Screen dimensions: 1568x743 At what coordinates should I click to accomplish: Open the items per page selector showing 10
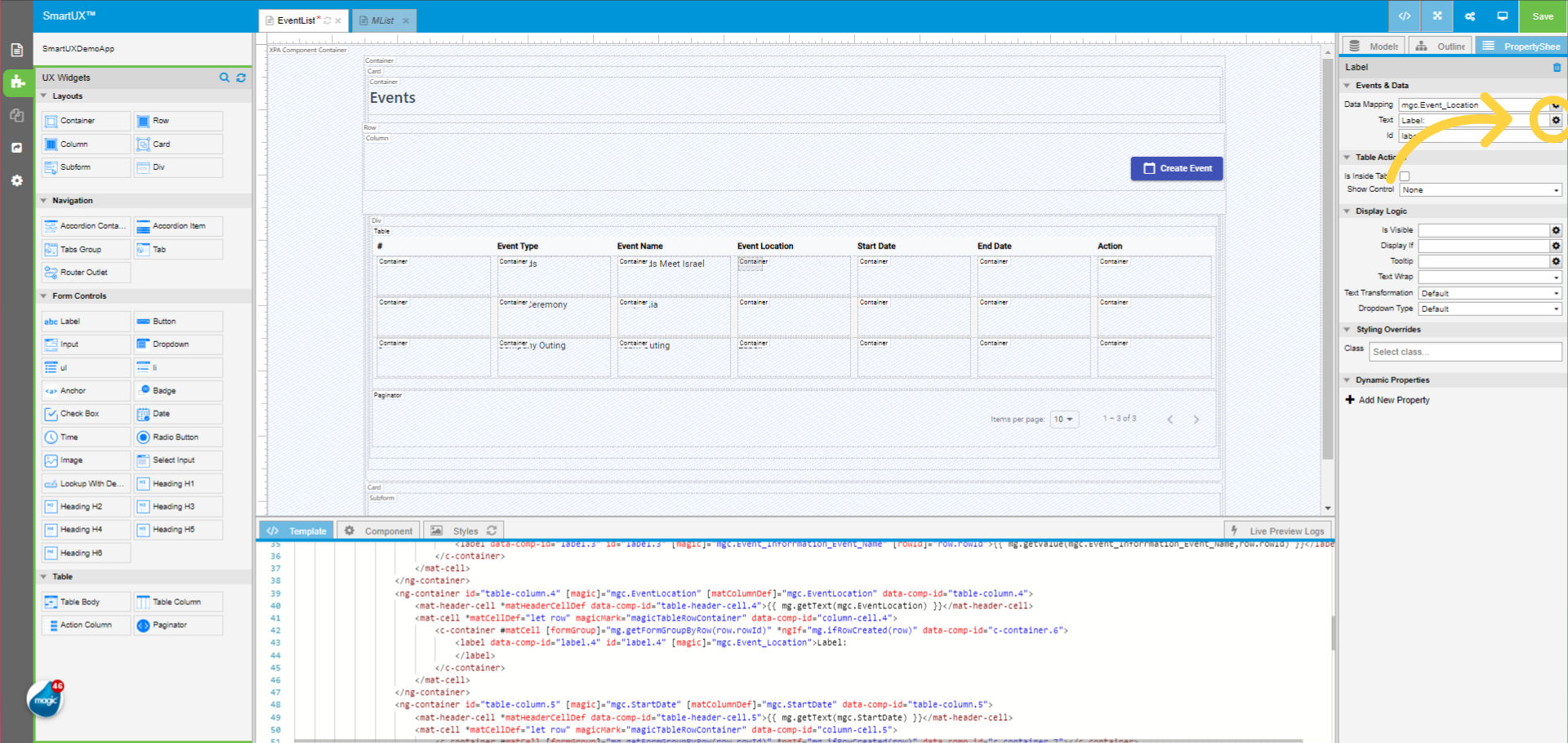1063,419
